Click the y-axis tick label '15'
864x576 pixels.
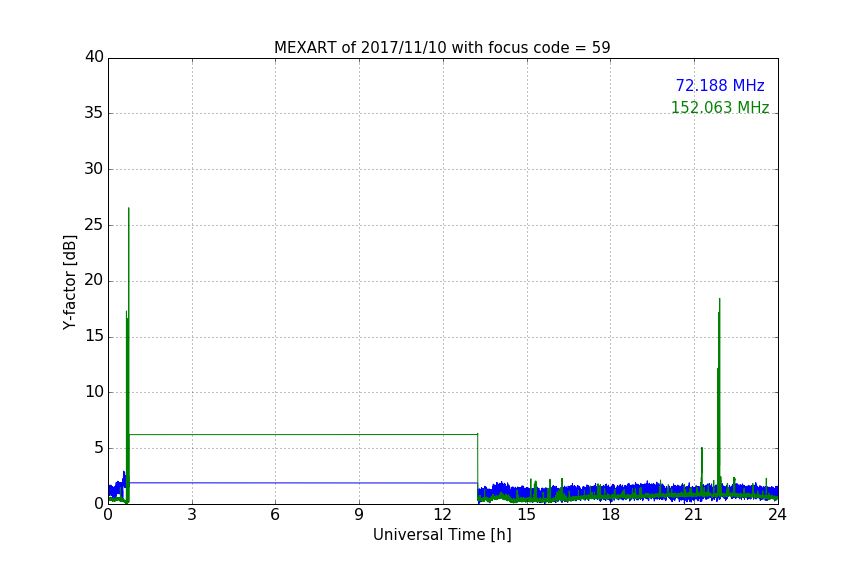tap(94, 336)
